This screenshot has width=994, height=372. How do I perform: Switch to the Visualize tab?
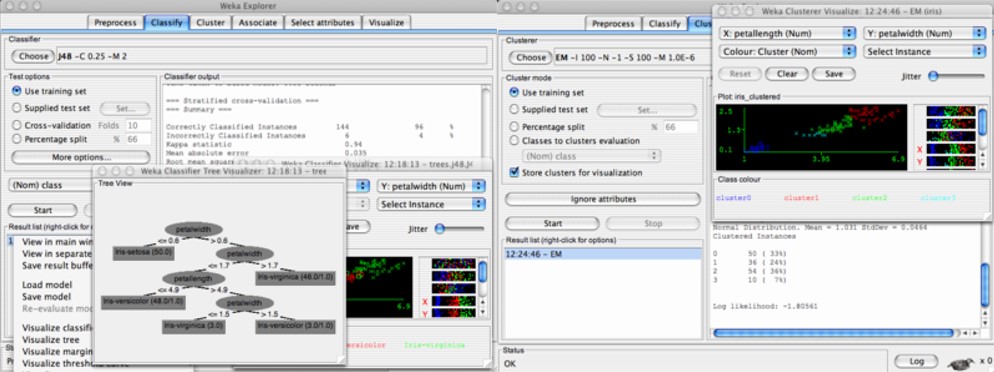pos(386,22)
